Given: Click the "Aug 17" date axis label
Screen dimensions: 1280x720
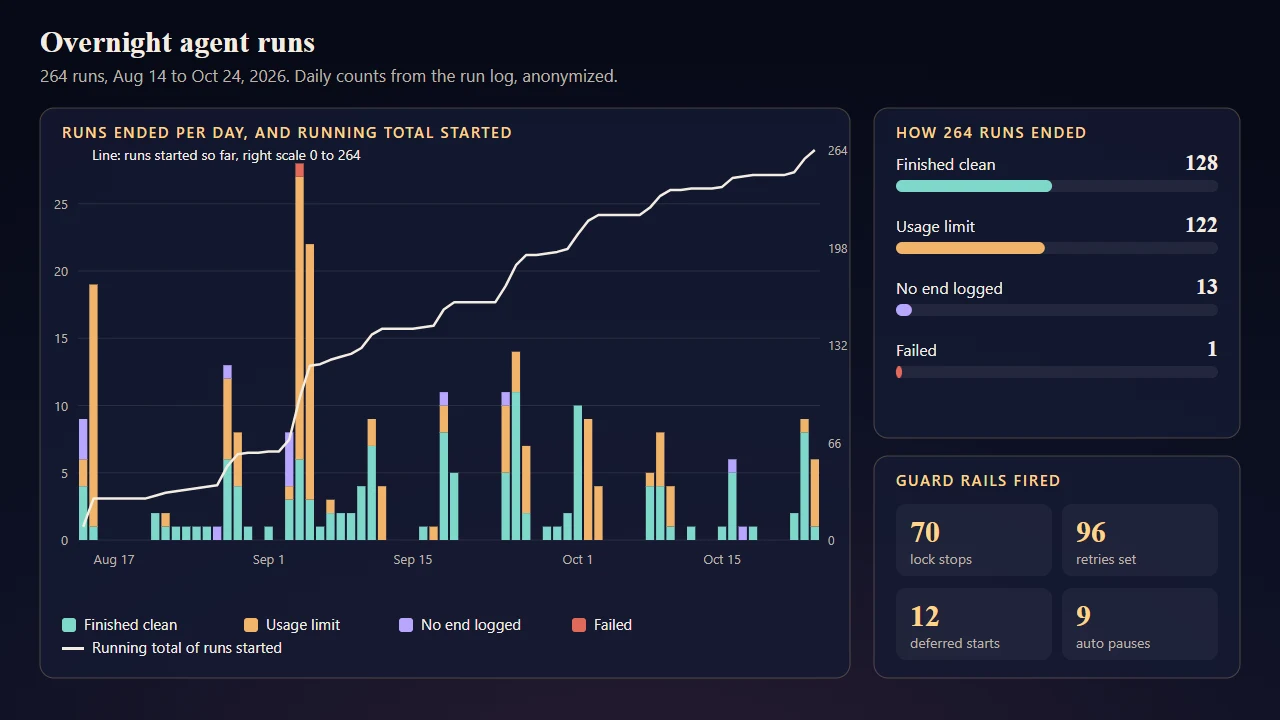Looking at the screenshot, I should coord(114,560).
